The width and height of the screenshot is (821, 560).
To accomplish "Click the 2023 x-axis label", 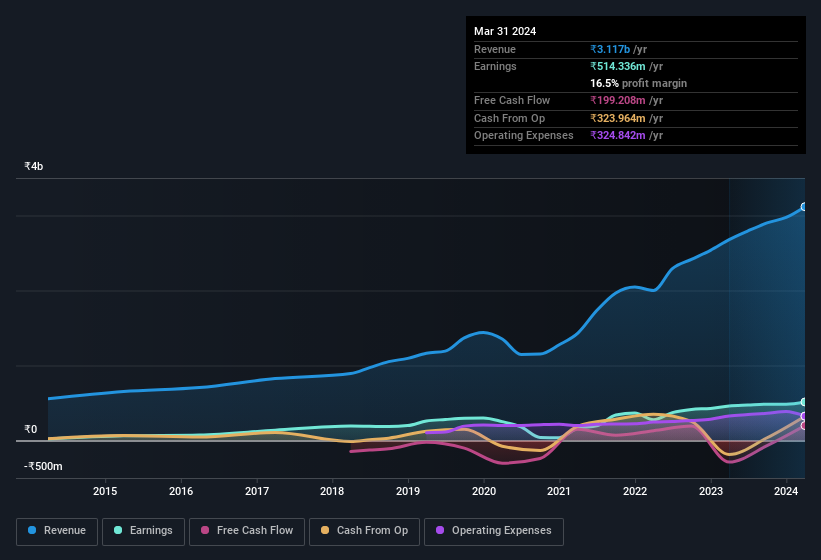I will (x=711, y=491).
